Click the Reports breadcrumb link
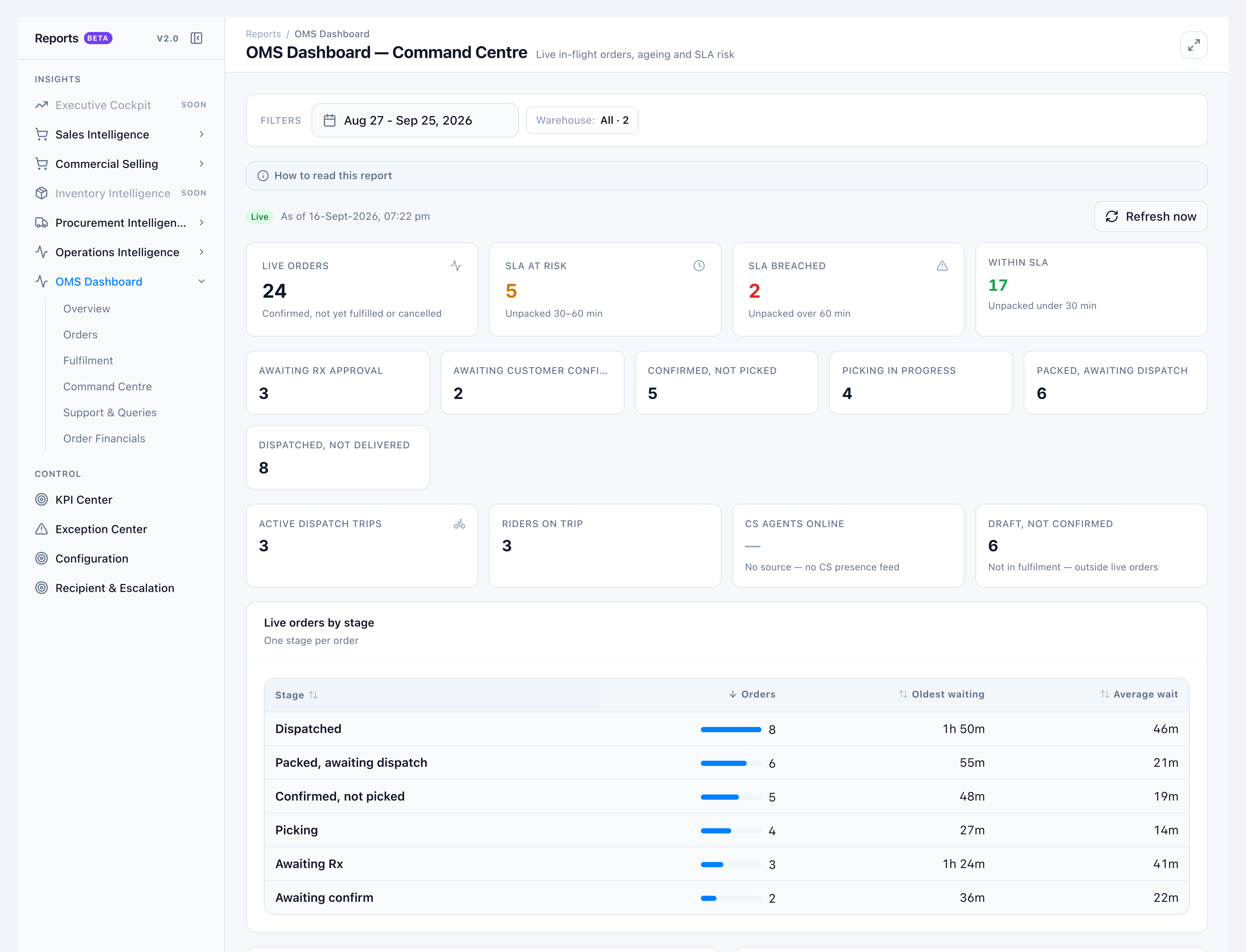 [x=263, y=34]
